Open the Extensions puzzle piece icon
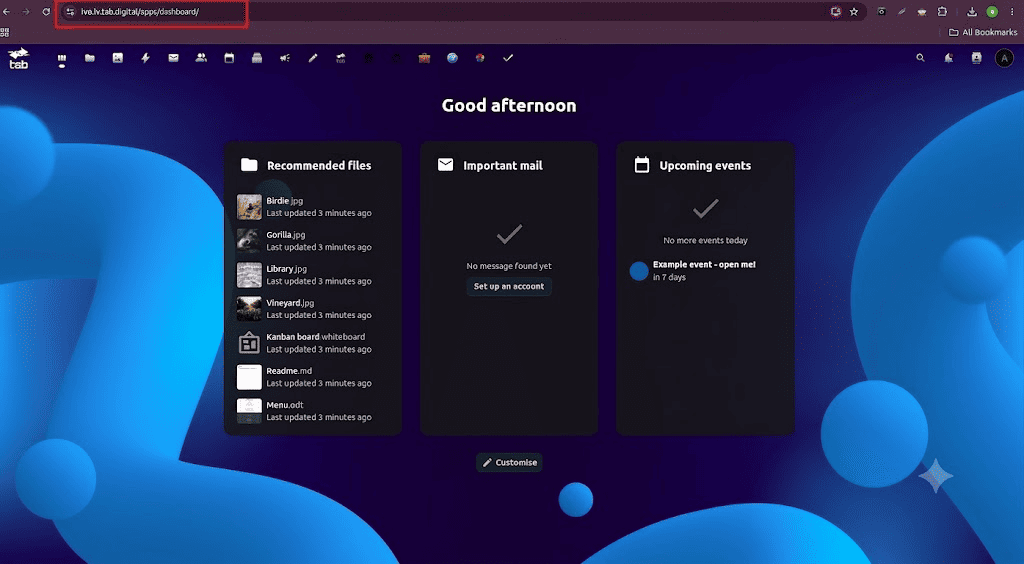The image size is (1024, 564). tap(942, 12)
